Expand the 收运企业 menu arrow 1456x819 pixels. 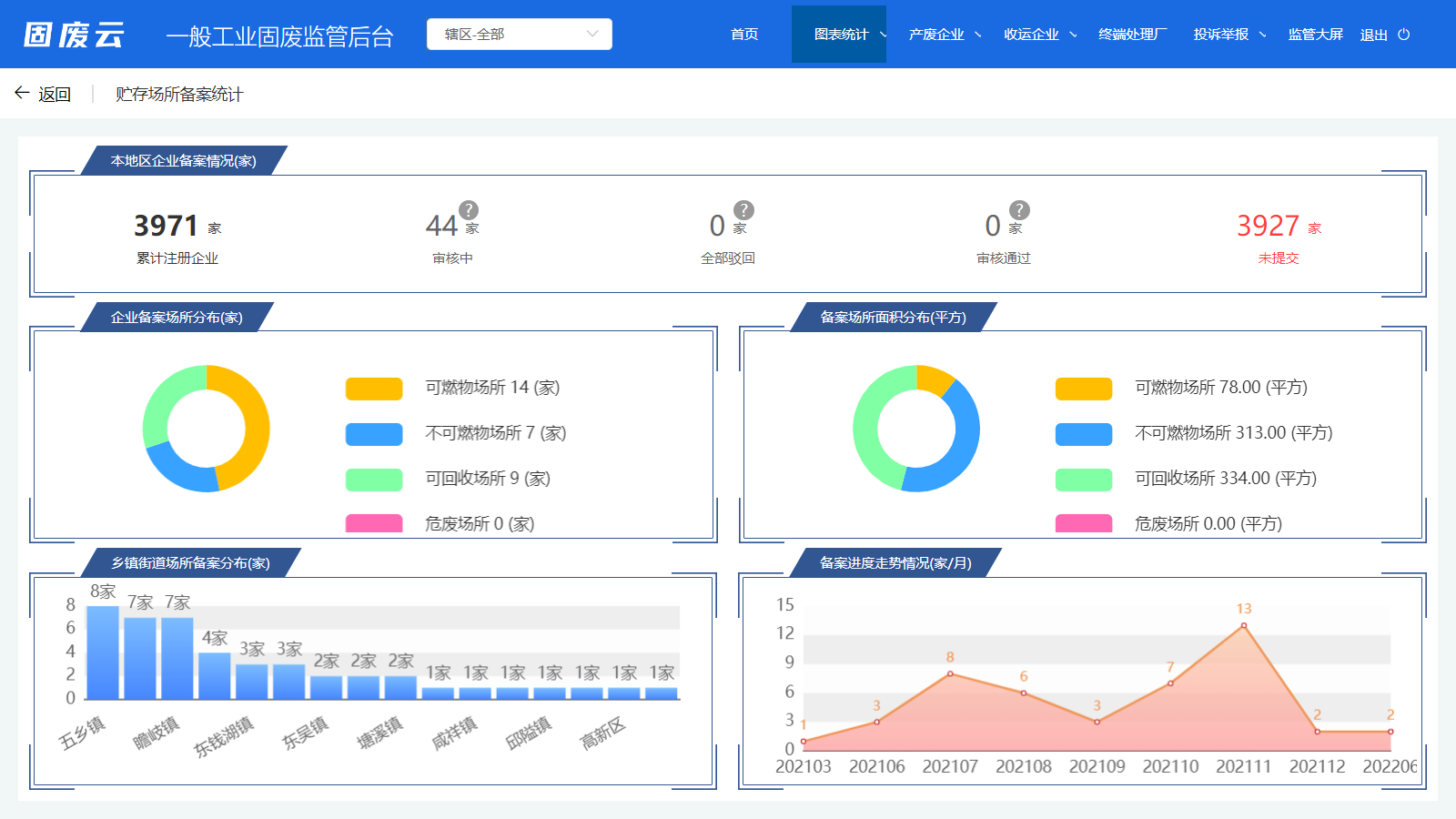(1073, 35)
